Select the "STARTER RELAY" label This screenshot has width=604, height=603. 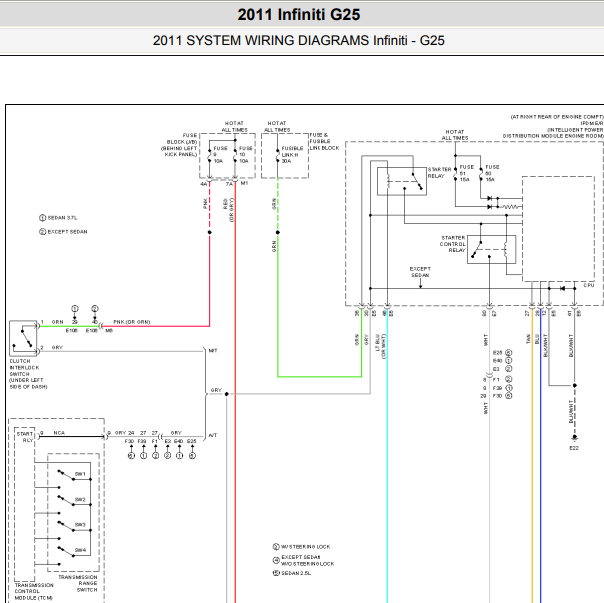[x=439, y=173]
